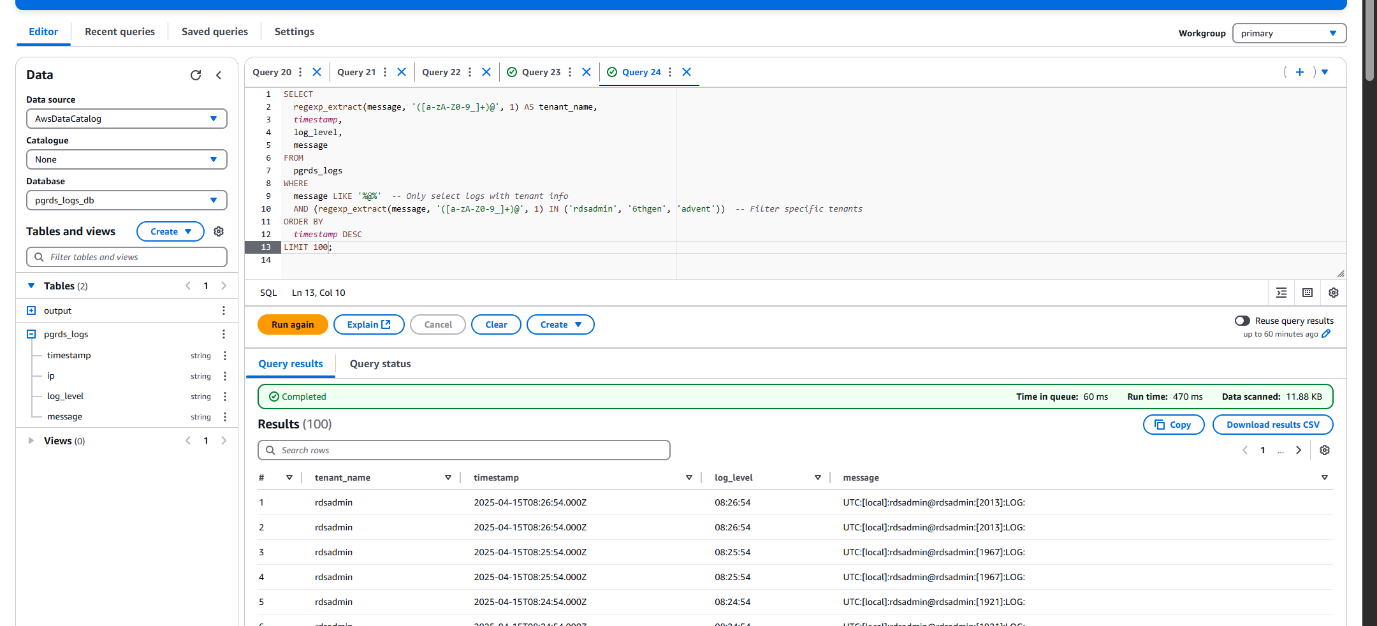Sort results by timestamp column

pos(691,478)
